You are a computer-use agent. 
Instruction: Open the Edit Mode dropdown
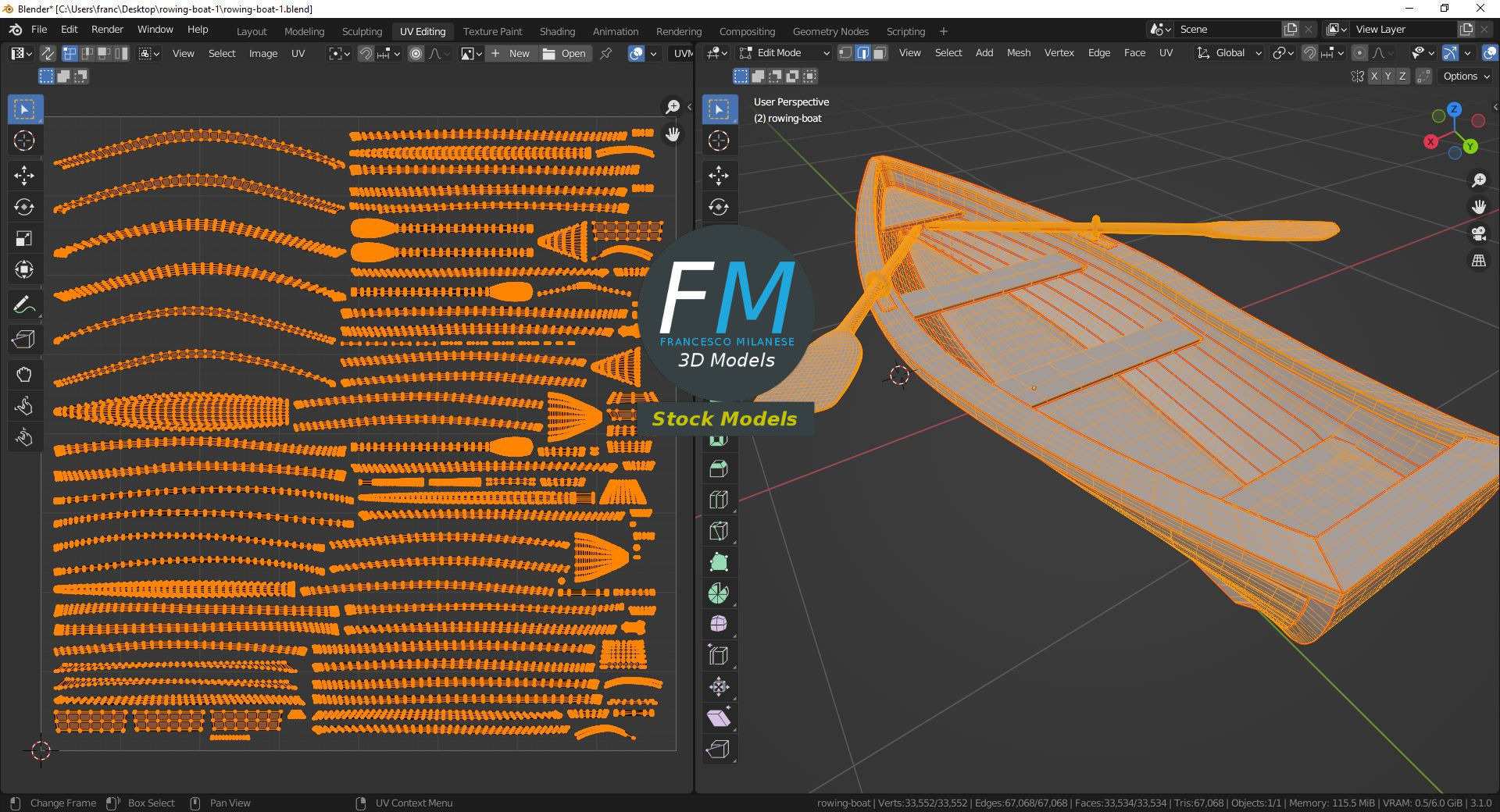tap(784, 53)
